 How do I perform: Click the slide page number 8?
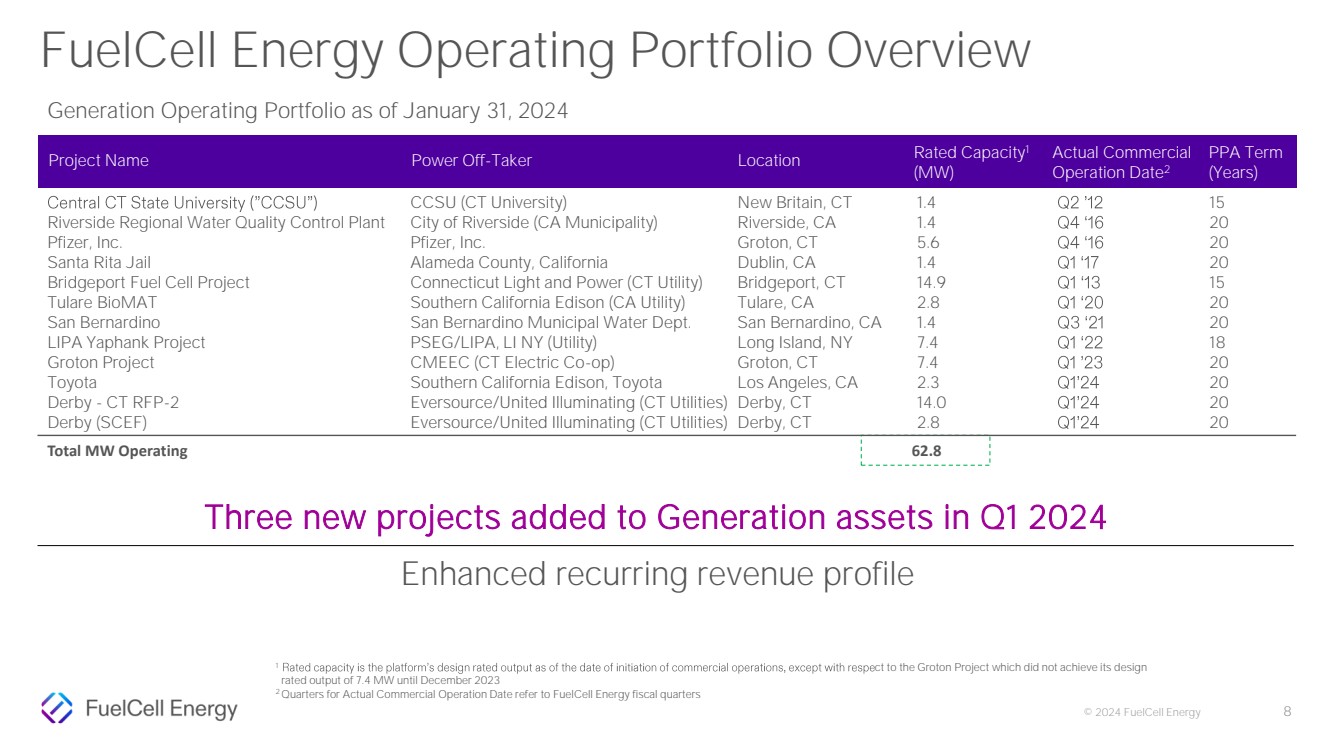pos(1287,712)
